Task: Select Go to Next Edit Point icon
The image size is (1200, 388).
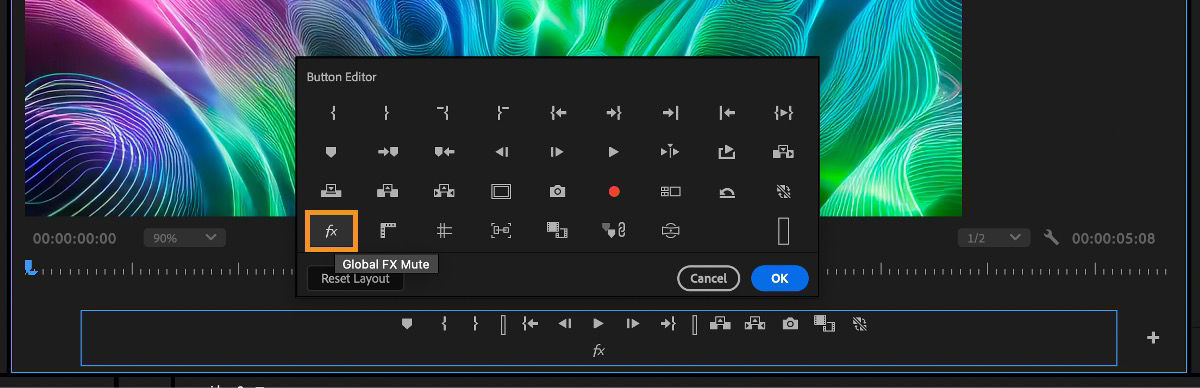Action: point(671,113)
